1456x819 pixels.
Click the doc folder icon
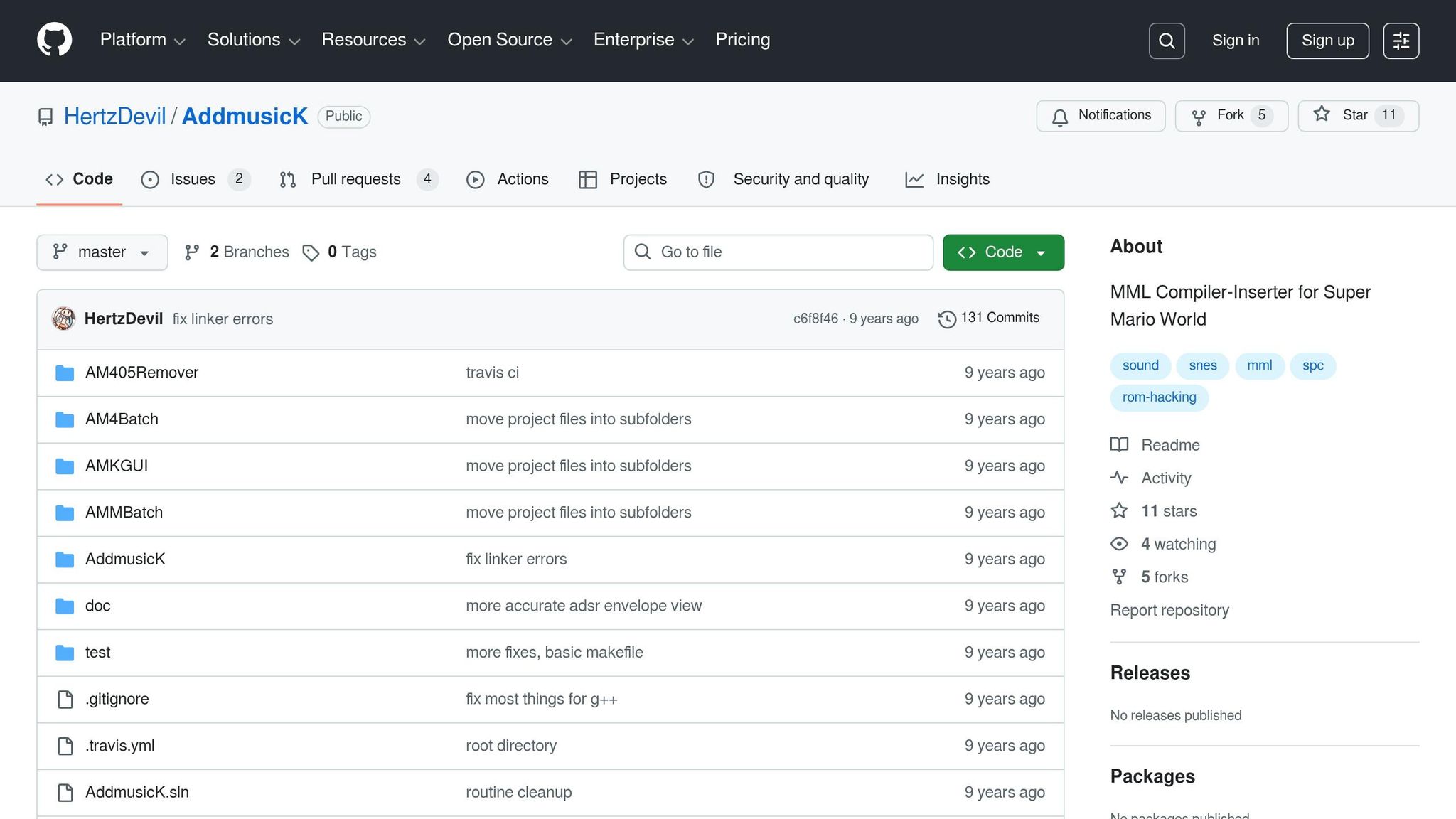65,606
